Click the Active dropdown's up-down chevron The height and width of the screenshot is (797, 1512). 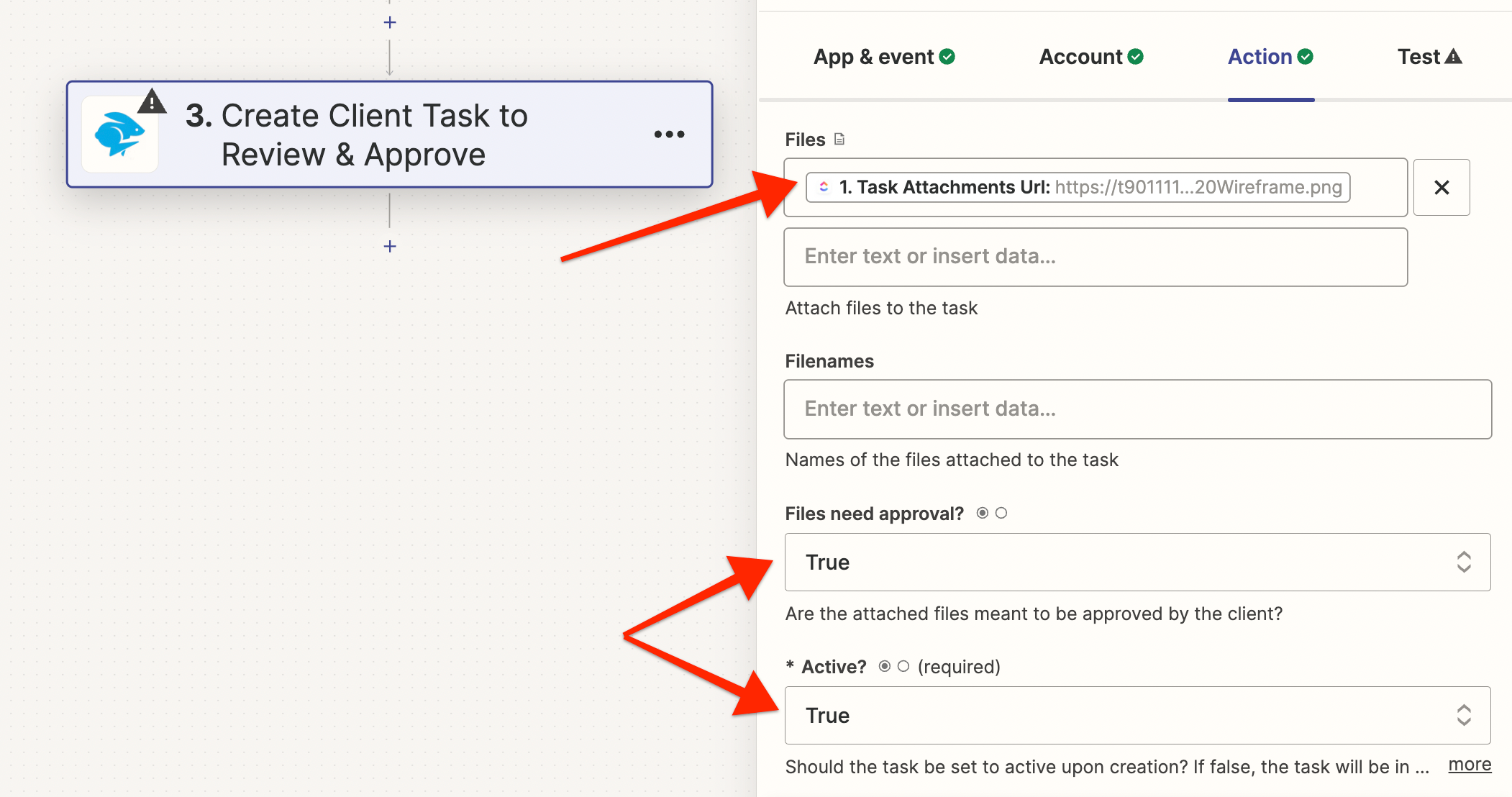point(1464,716)
